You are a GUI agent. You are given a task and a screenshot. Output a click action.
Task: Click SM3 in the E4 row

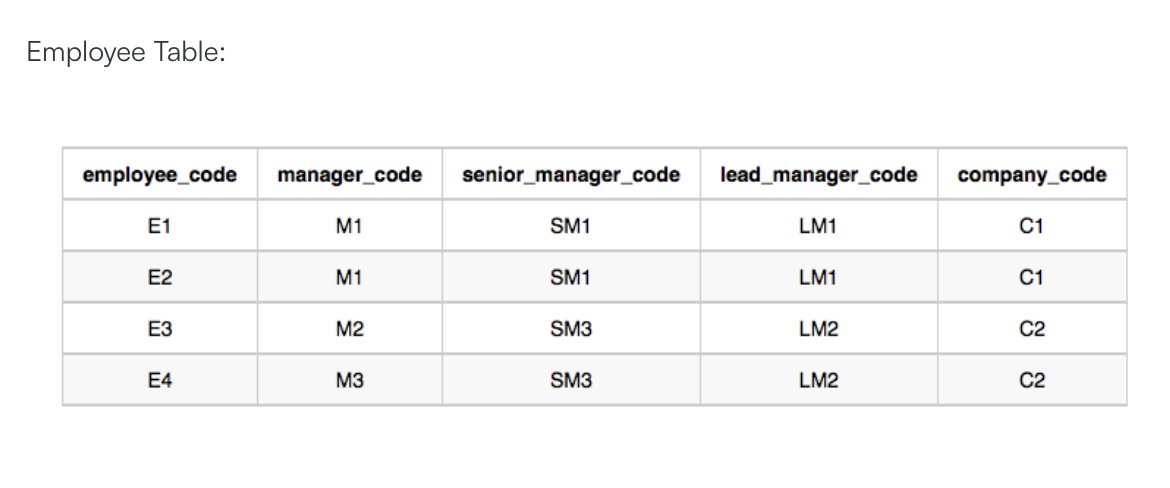click(571, 380)
